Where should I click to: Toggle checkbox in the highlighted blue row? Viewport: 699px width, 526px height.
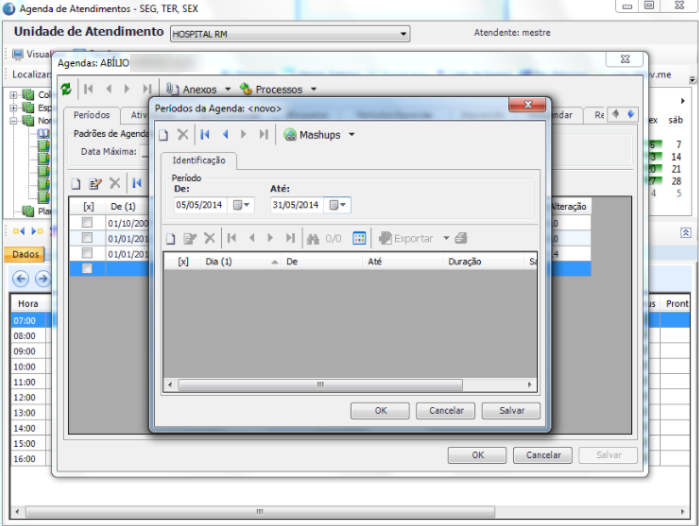[x=87, y=268]
